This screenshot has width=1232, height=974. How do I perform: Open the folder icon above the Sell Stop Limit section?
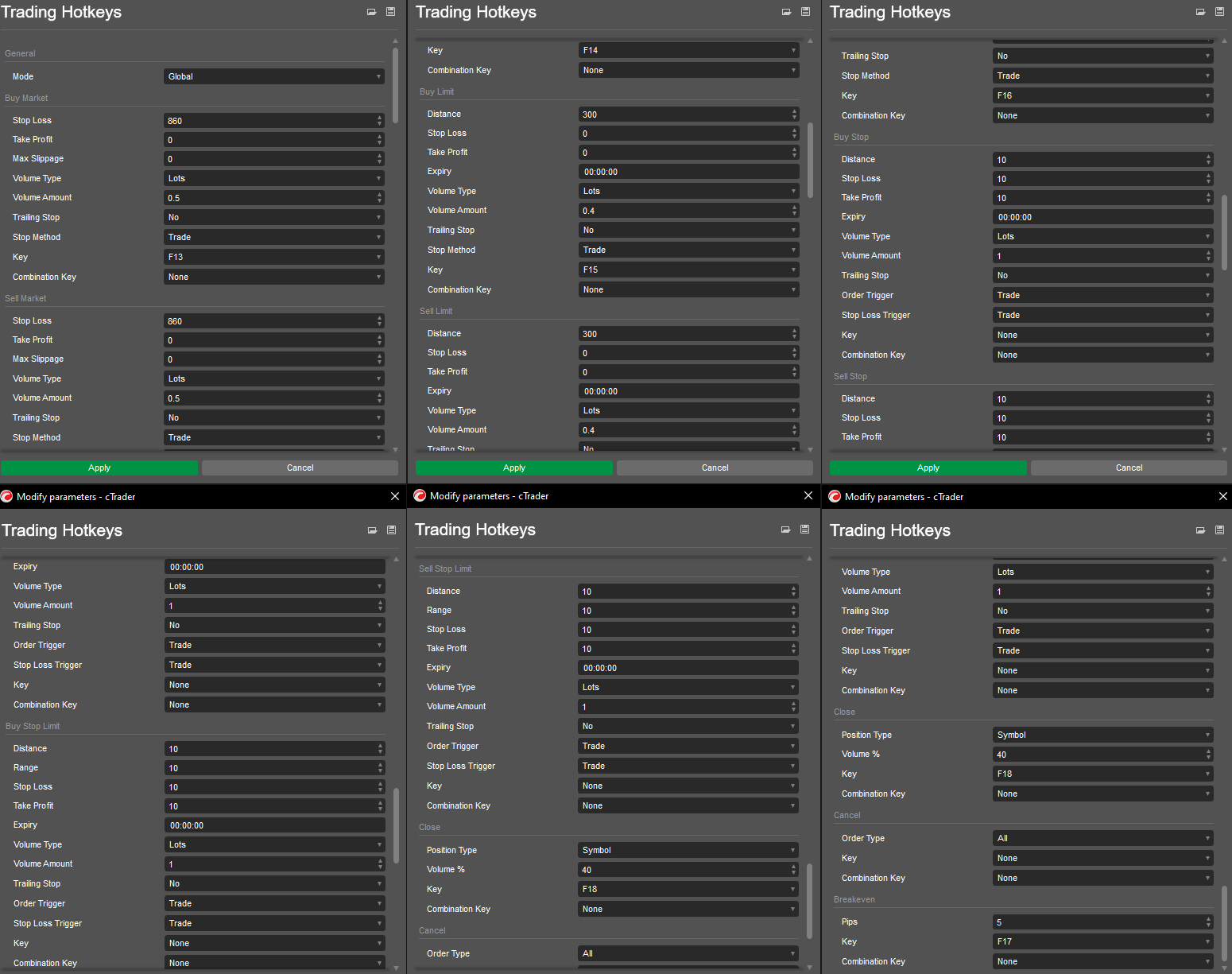785,530
